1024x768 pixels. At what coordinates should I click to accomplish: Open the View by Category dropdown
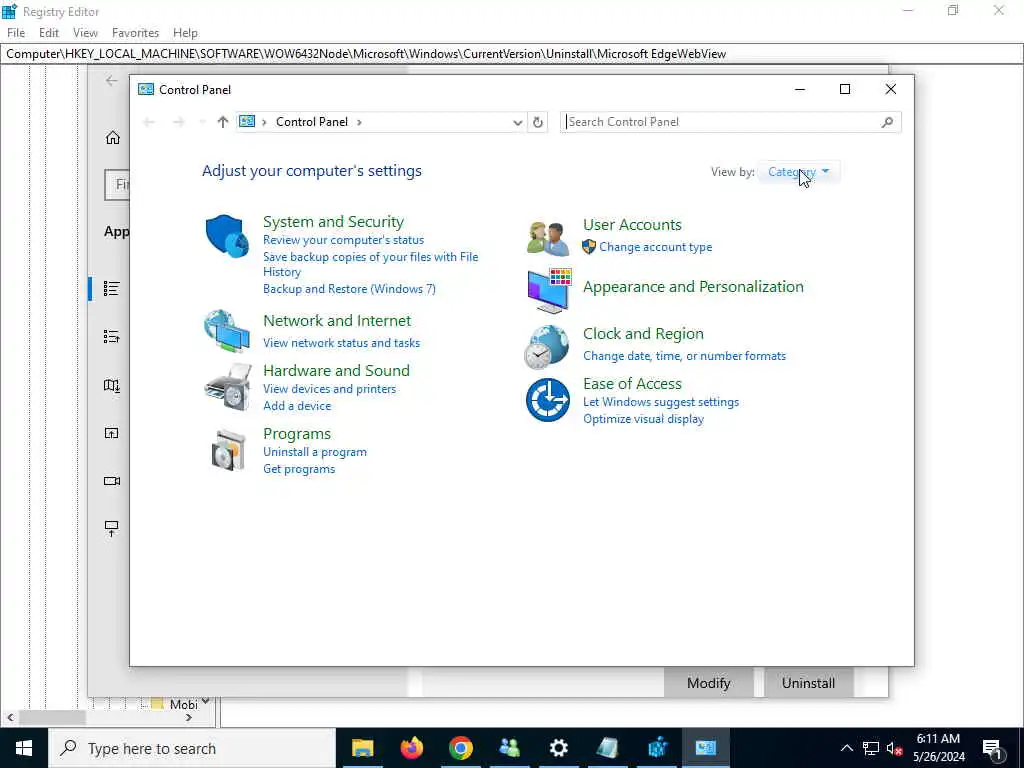(x=799, y=172)
